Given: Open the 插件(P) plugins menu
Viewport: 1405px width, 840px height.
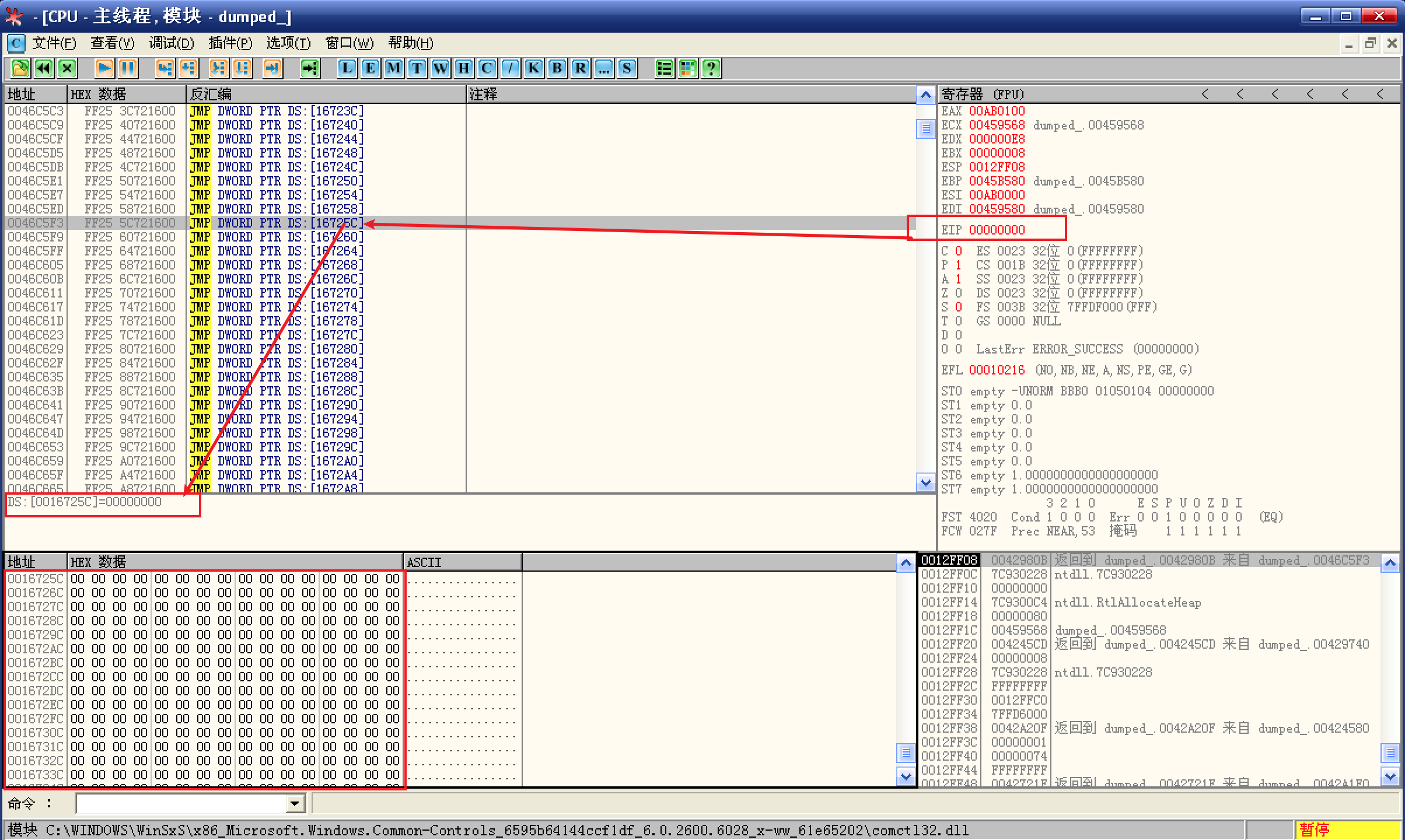Looking at the screenshot, I should point(230,43).
